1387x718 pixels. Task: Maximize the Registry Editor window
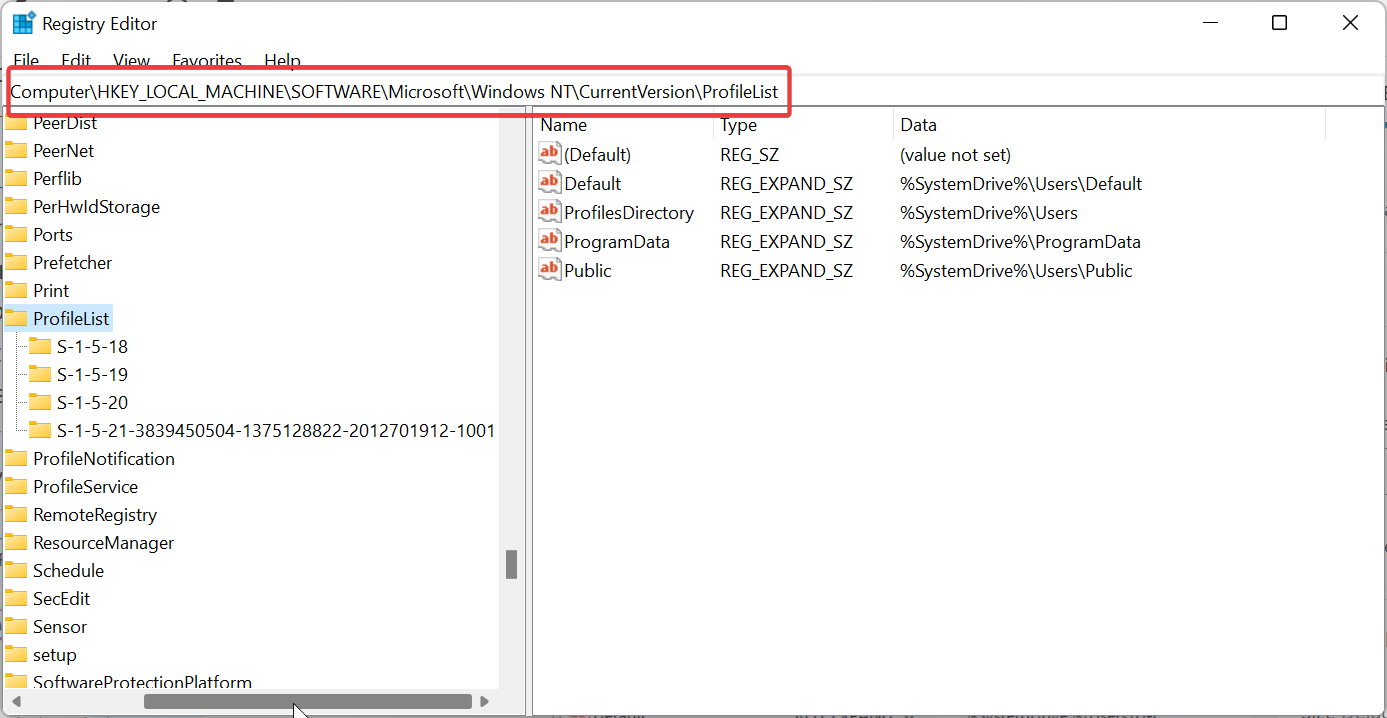pyautogui.click(x=1279, y=23)
